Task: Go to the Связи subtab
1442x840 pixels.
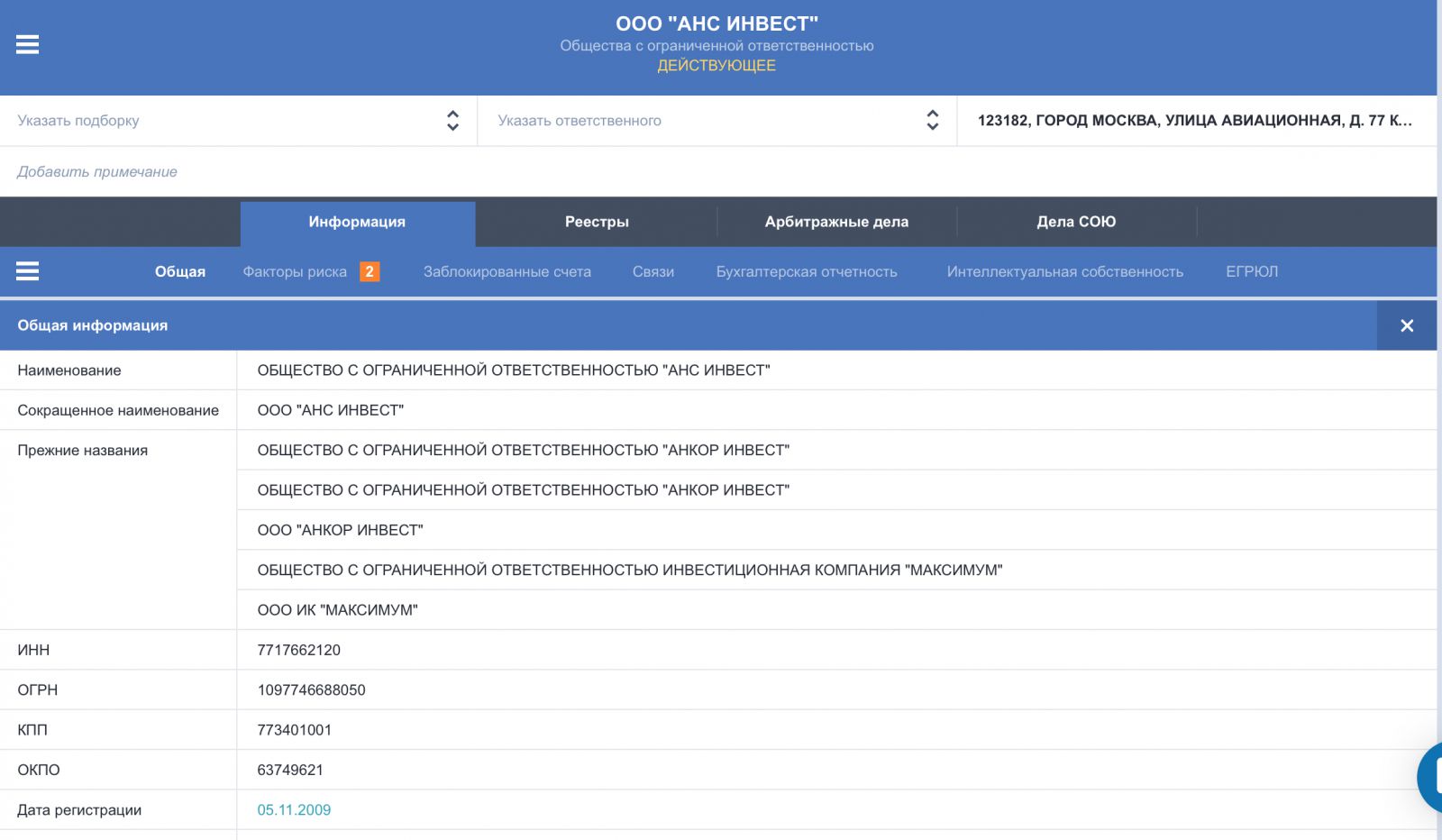Action: click(653, 271)
